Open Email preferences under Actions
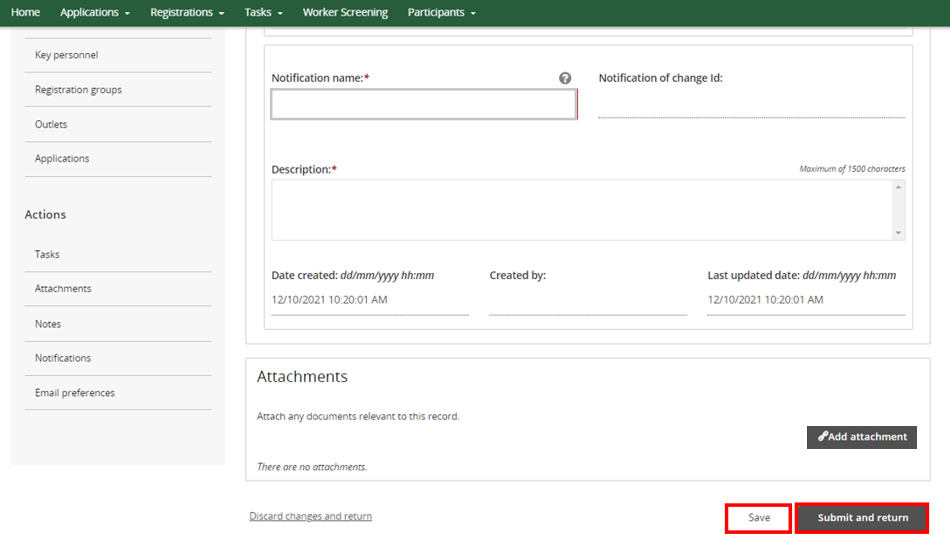 pyautogui.click(x=75, y=393)
